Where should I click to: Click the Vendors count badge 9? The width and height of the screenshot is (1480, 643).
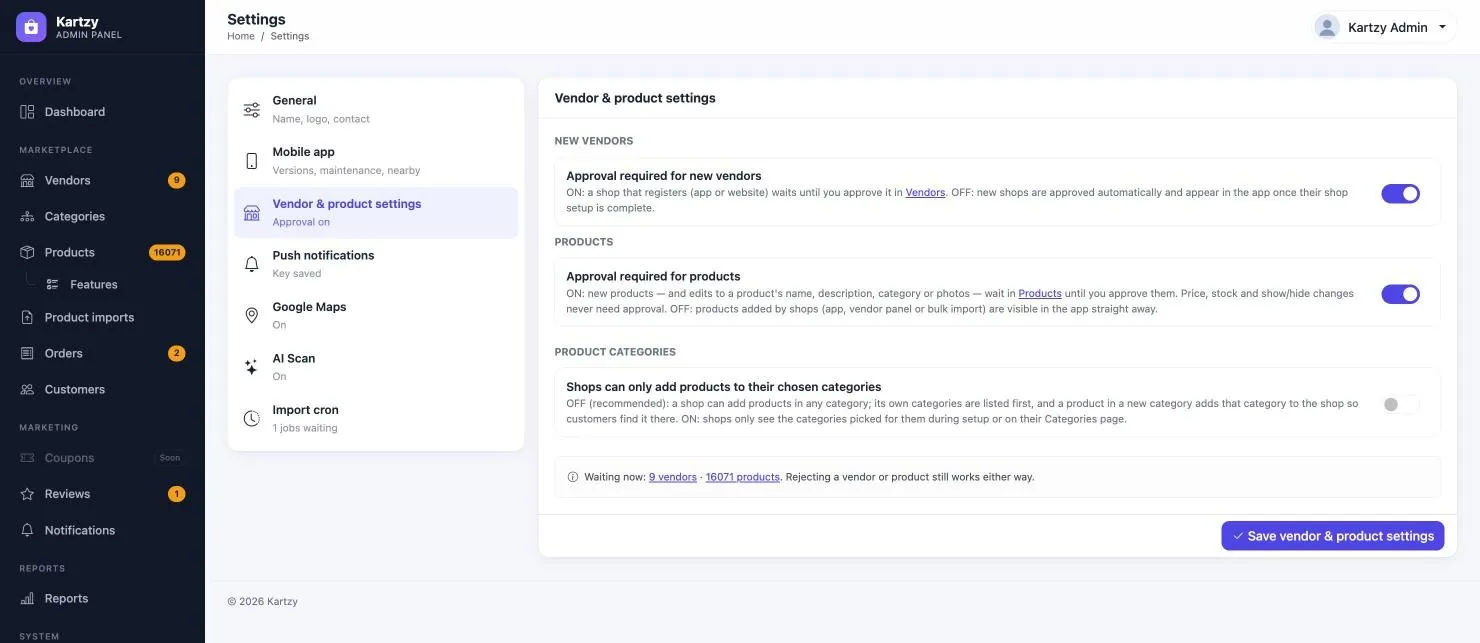tap(176, 181)
